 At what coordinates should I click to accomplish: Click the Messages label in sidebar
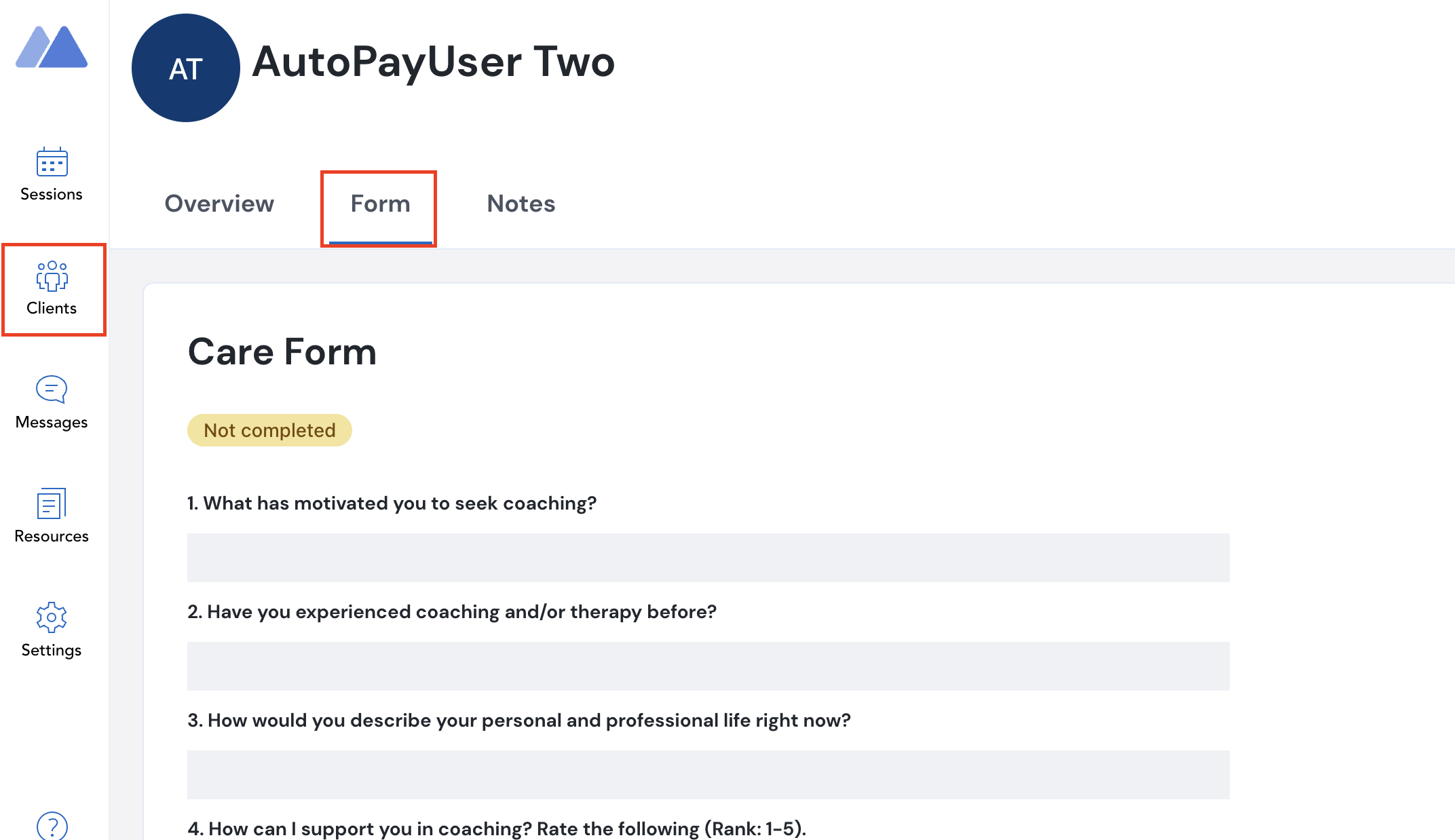coord(52,422)
